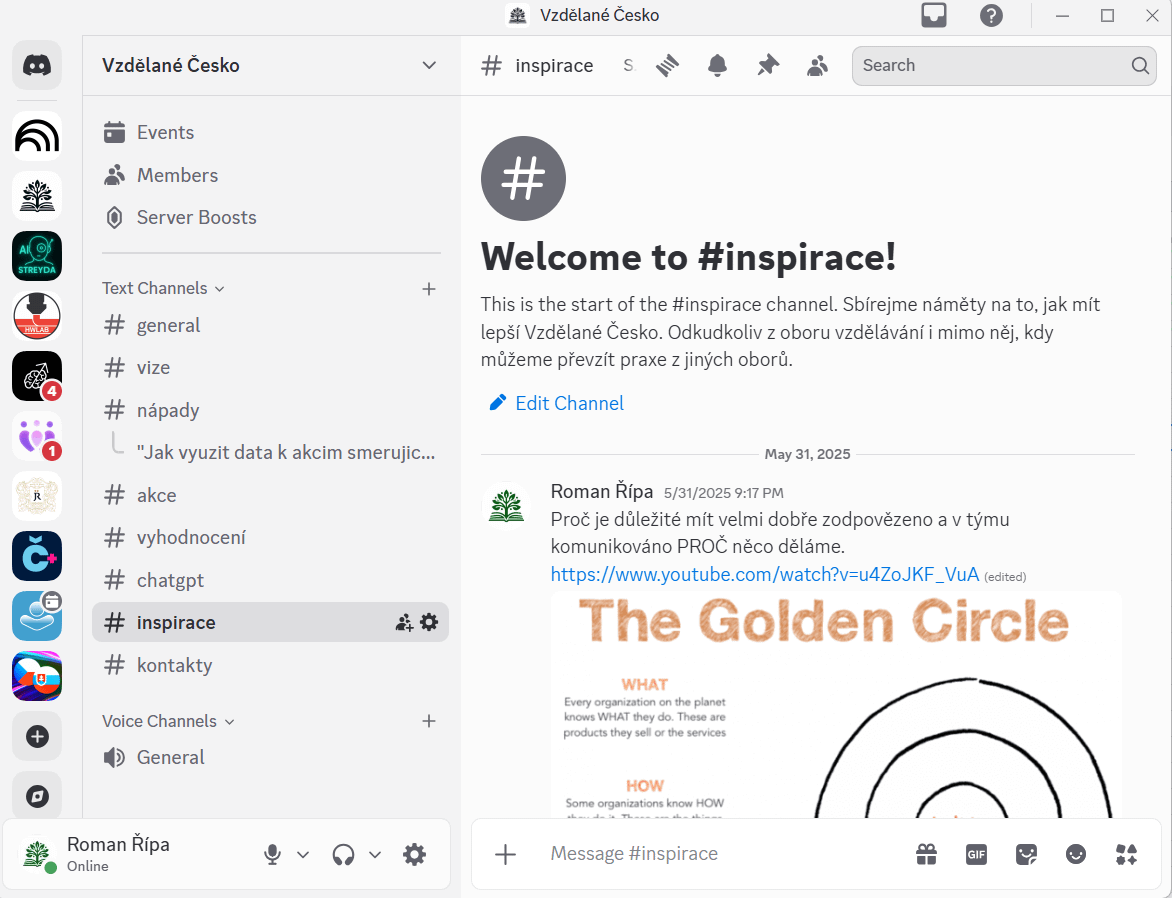
Task: Switch to the vize channel
Action: point(271,368)
